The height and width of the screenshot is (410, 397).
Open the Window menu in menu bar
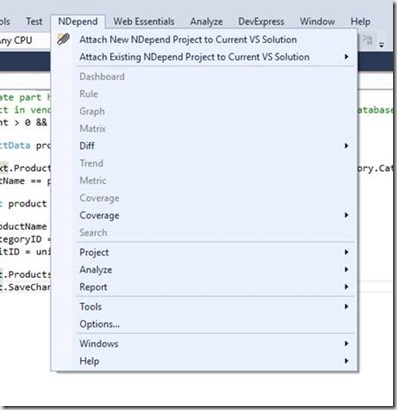click(x=317, y=22)
